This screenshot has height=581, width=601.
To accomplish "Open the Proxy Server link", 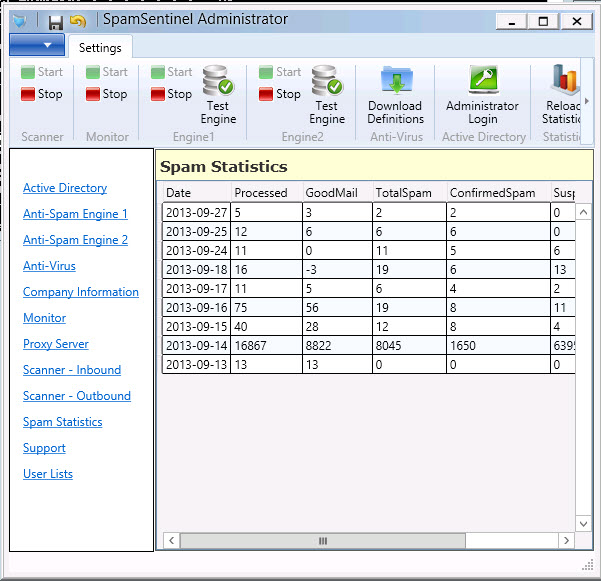I will pos(56,344).
